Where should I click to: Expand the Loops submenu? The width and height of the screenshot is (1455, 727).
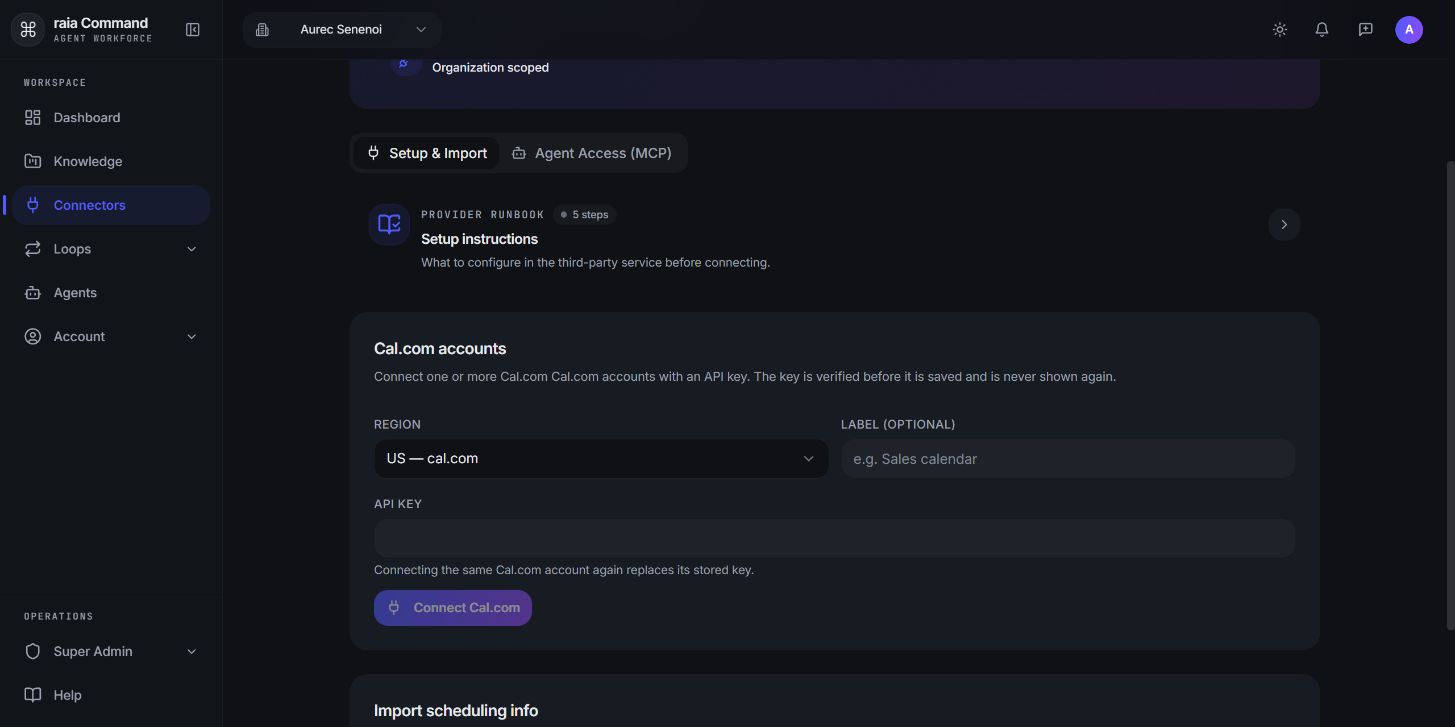pos(111,249)
